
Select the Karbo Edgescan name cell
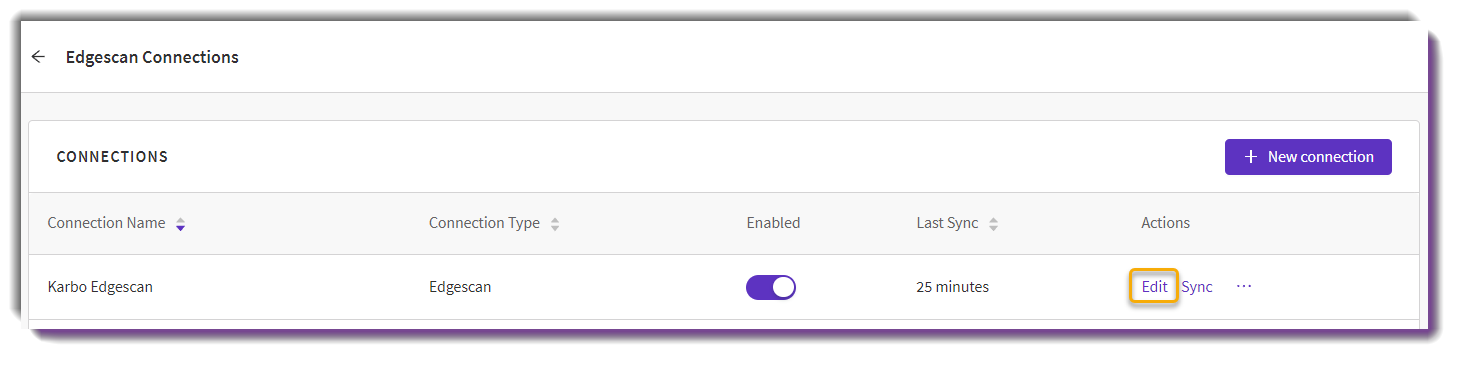tap(100, 287)
